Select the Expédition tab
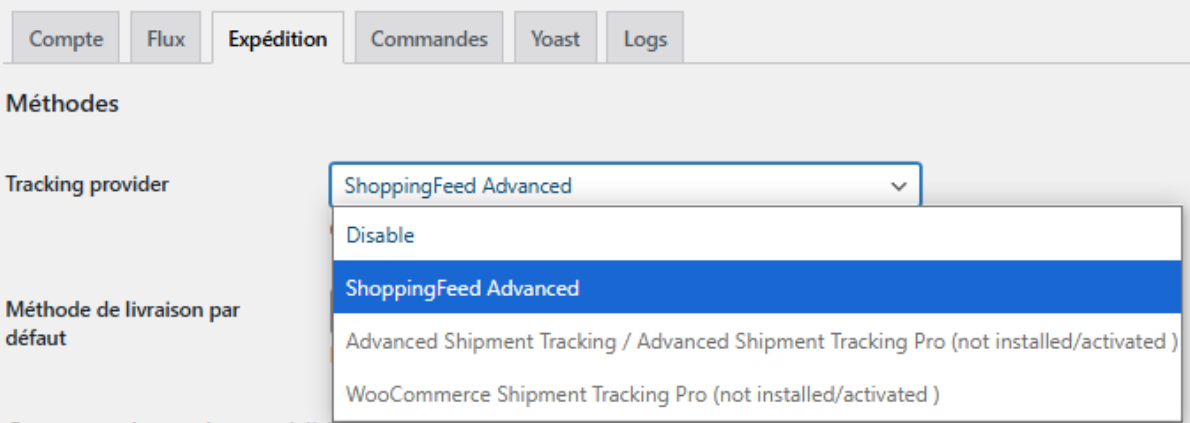The height and width of the screenshot is (423, 1190). [278, 38]
